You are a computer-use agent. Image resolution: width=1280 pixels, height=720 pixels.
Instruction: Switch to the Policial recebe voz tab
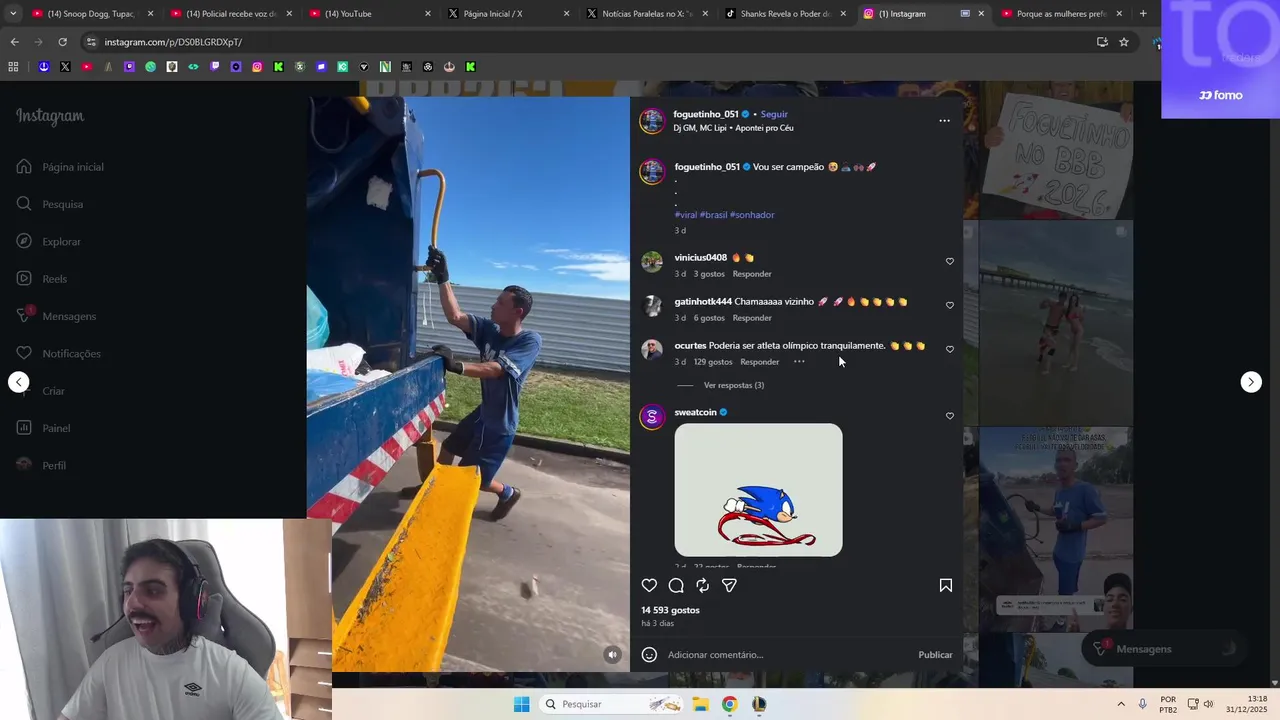pos(231,14)
